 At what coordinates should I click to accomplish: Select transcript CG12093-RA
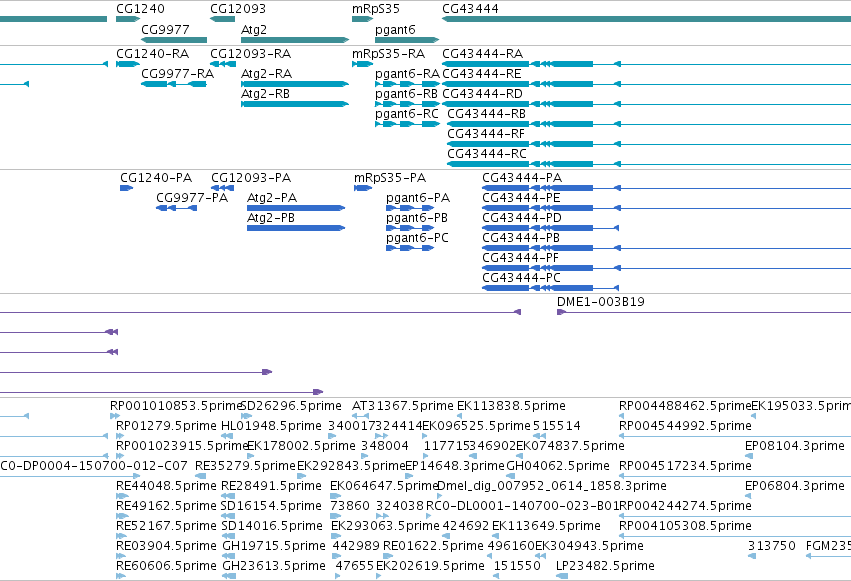(x=223, y=64)
